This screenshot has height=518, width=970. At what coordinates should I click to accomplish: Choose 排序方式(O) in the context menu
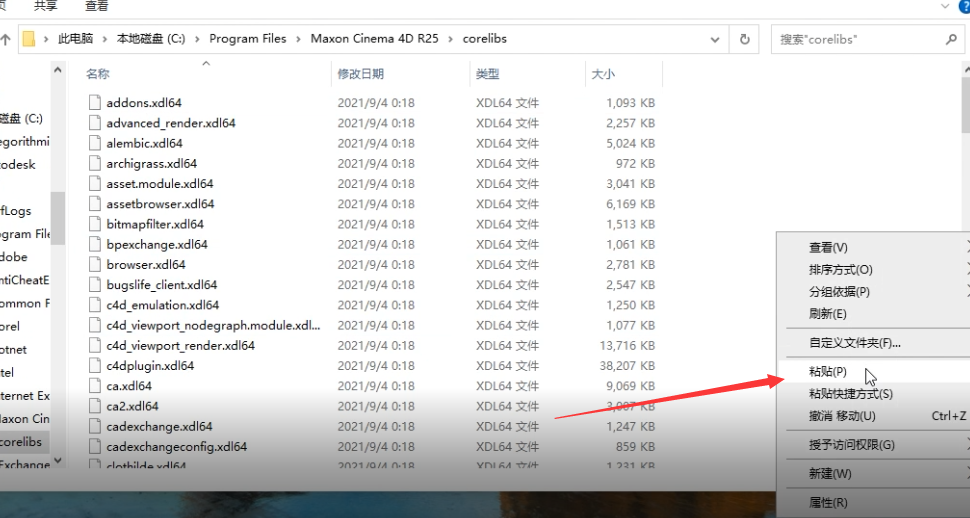point(873,270)
